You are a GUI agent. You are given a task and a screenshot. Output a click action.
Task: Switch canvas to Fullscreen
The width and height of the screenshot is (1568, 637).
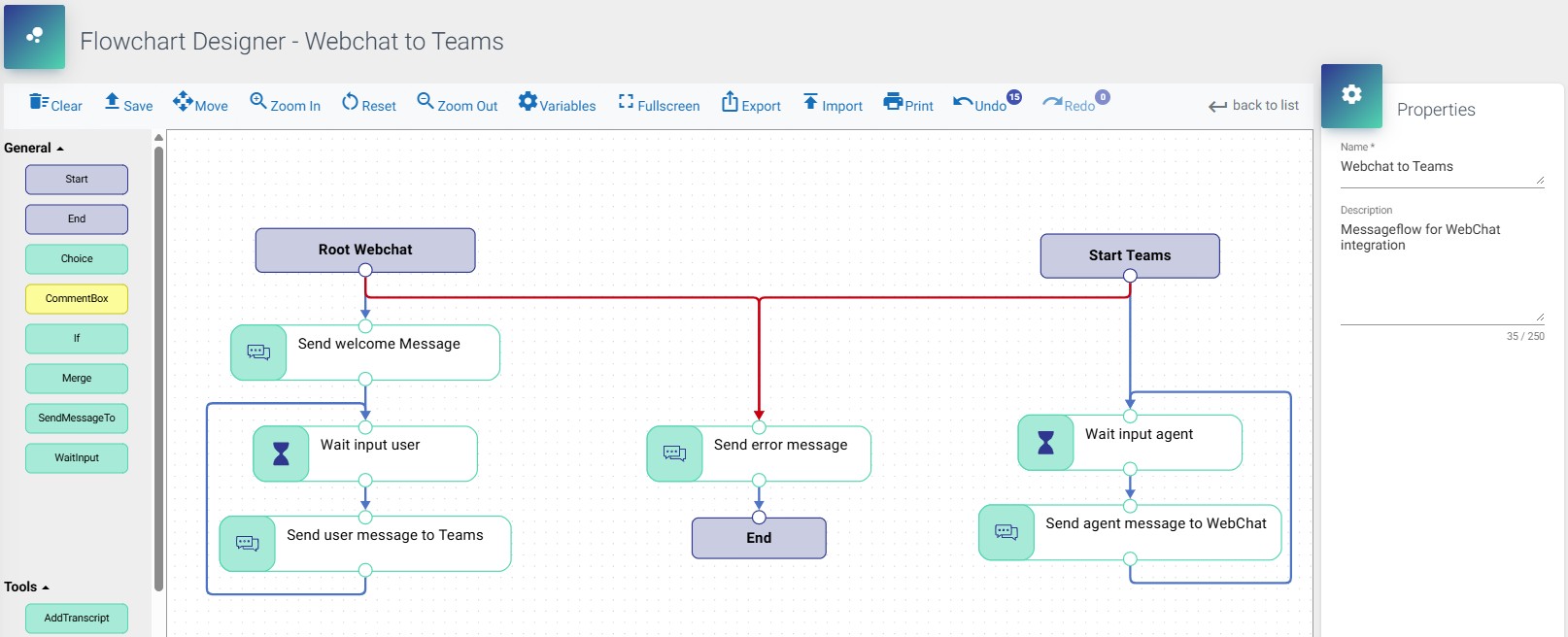pyautogui.click(x=659, y=104)
